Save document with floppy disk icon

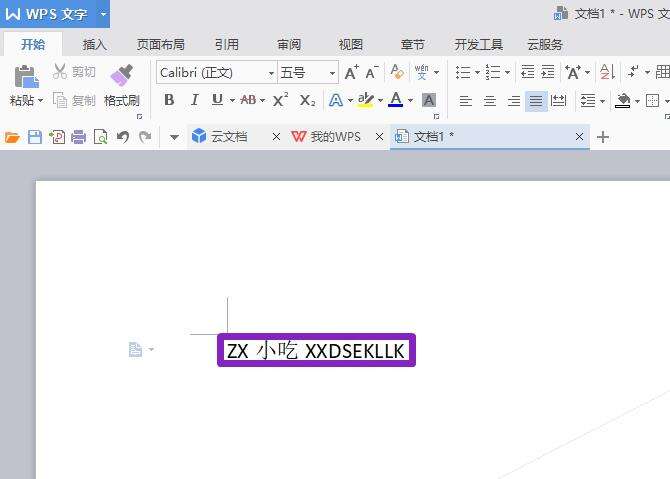pos(35,137)
